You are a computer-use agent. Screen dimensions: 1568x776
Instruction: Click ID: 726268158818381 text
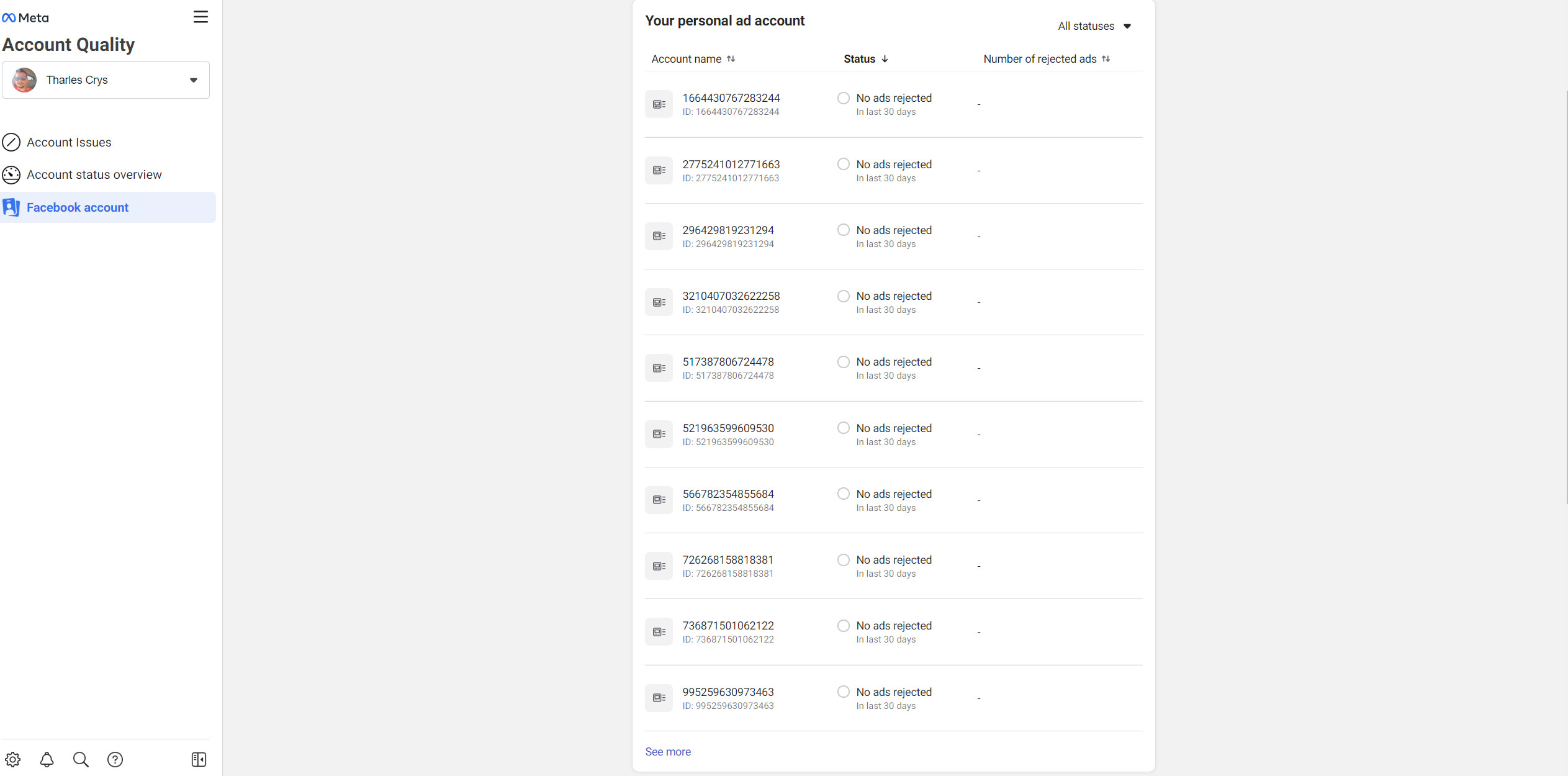pos(728,574)
